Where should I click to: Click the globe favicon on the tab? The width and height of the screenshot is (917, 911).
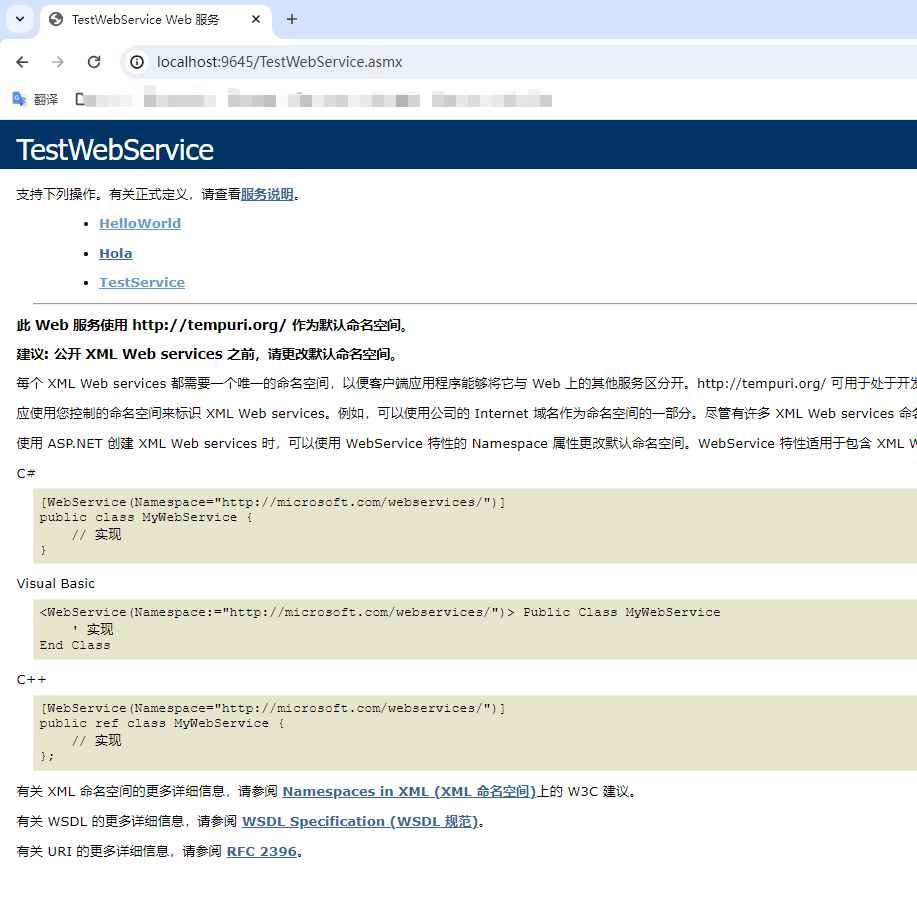click(56, 20)
